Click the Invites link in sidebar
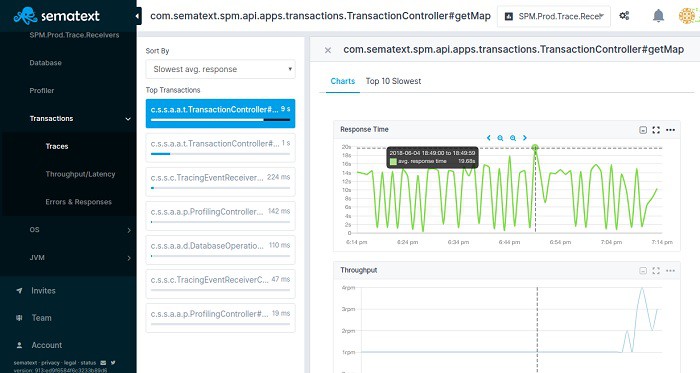Image resolution: width=700 pixels, height=373 pixels. [43, 290]
